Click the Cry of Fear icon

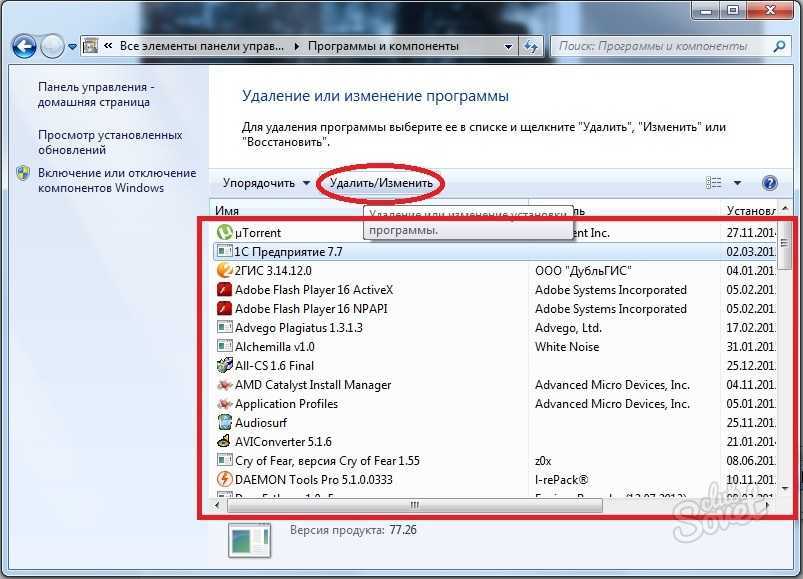(224, 459)
